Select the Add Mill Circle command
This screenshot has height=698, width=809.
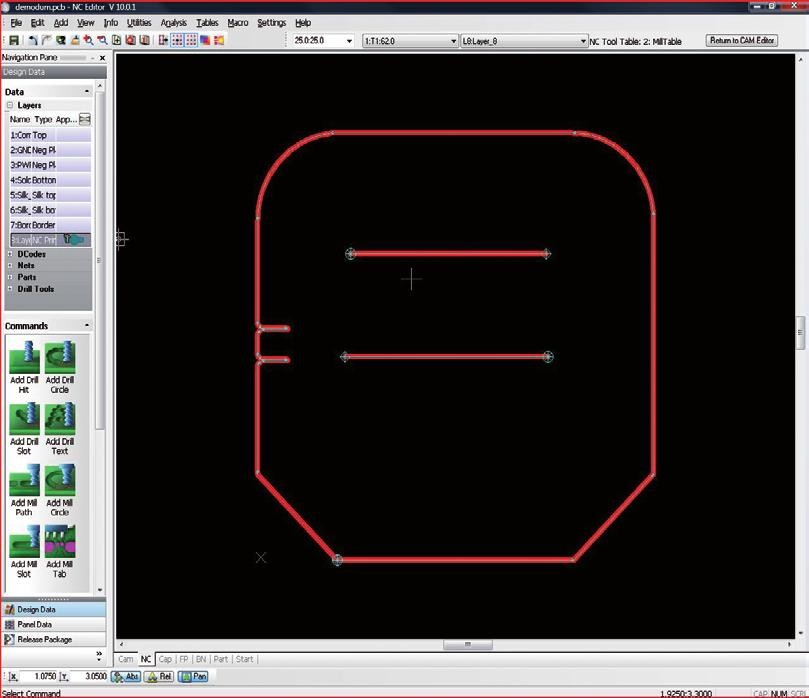click(60, 490)
